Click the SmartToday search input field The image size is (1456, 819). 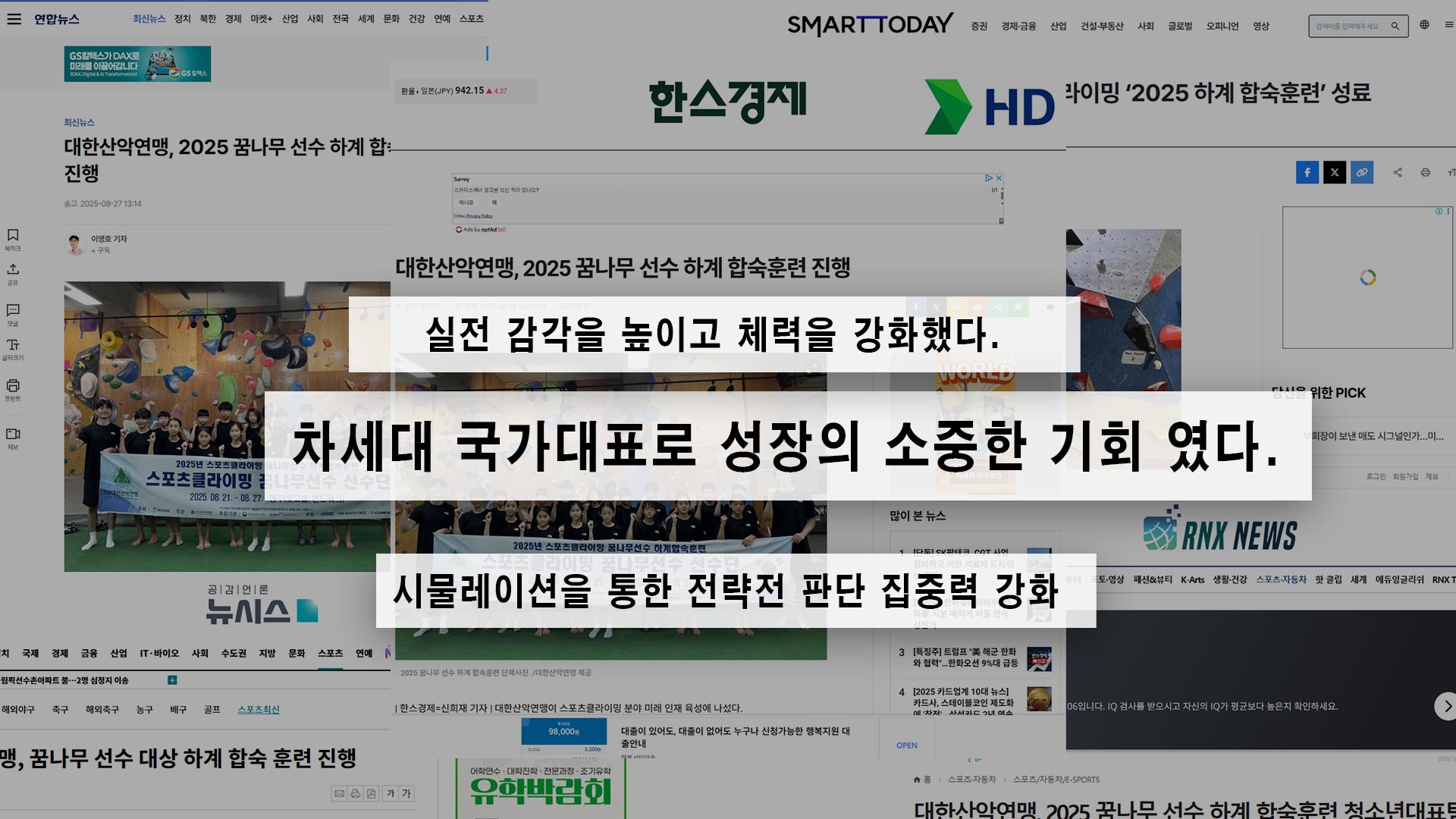1347,27
